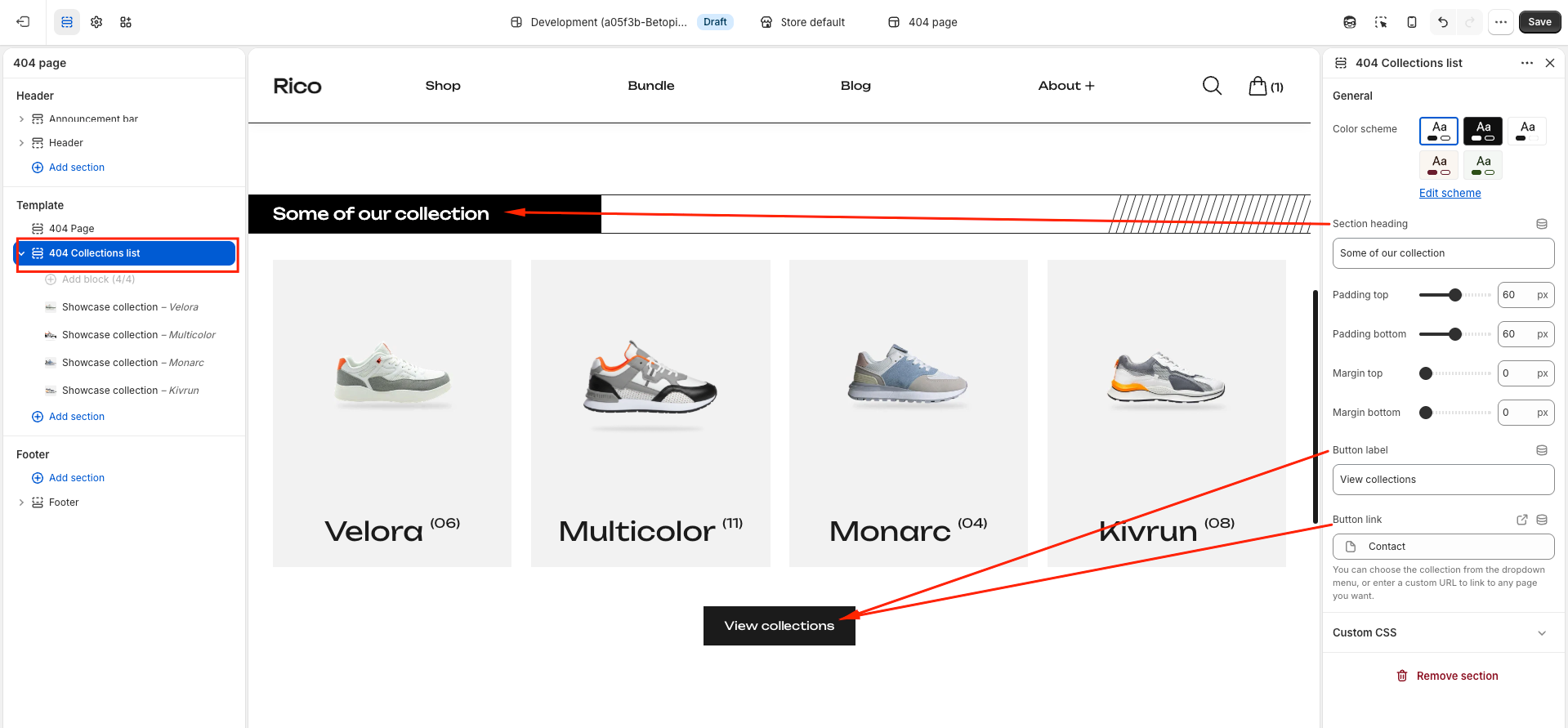The height and width of the screenshot is (728, 1568).
Task: Open the Velora collection card
Action: click(392, 413)
